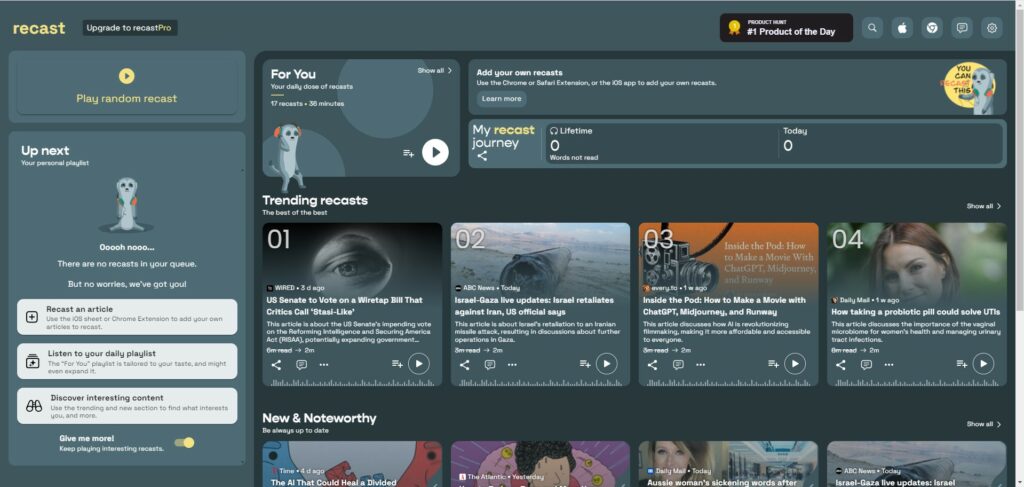This screenshot has height=487, width=1024.
Task: Open The Atlantic noteworthy card
Action: click(540, 464)
